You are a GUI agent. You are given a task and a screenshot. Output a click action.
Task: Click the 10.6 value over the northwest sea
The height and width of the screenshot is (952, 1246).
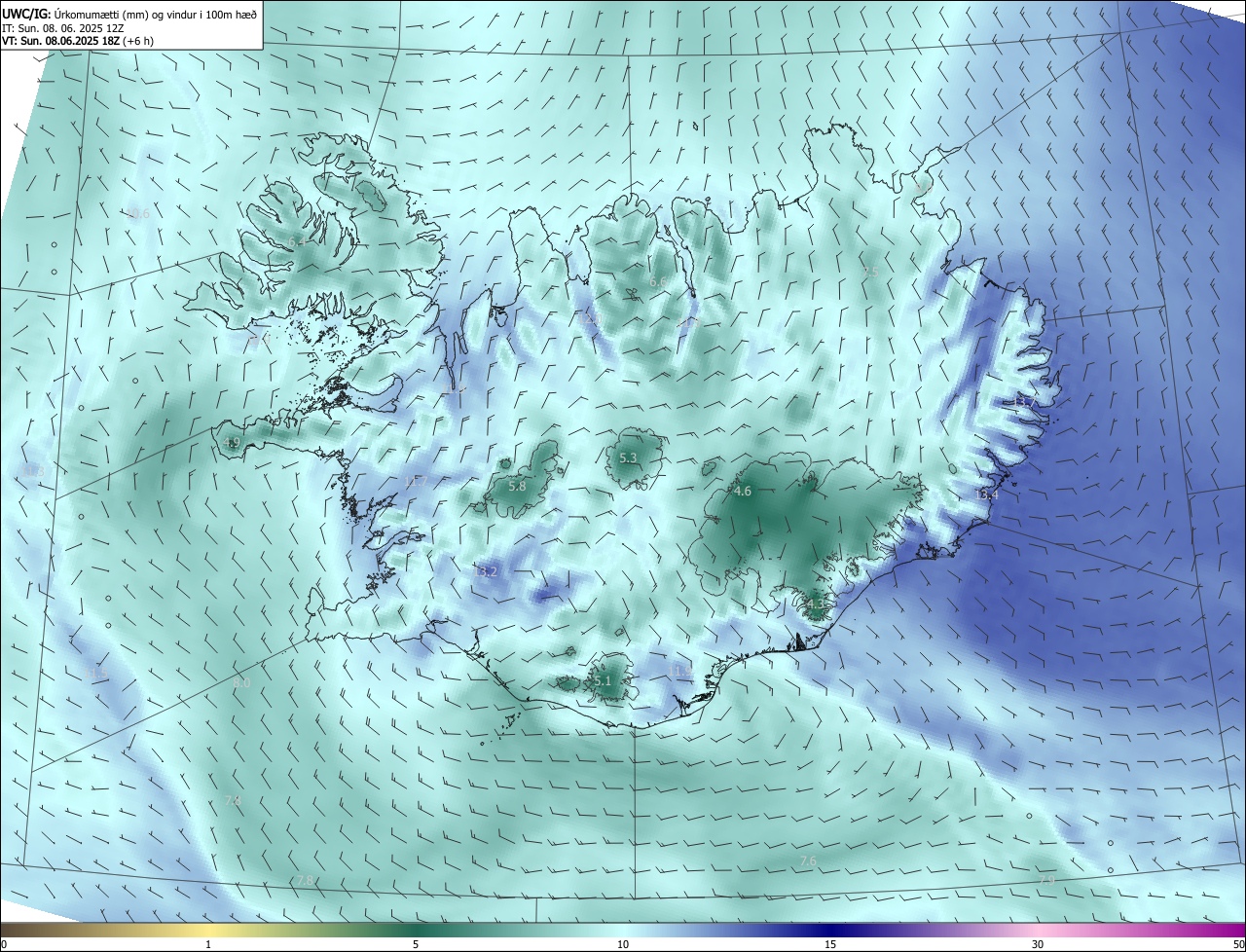click(138, 213)
